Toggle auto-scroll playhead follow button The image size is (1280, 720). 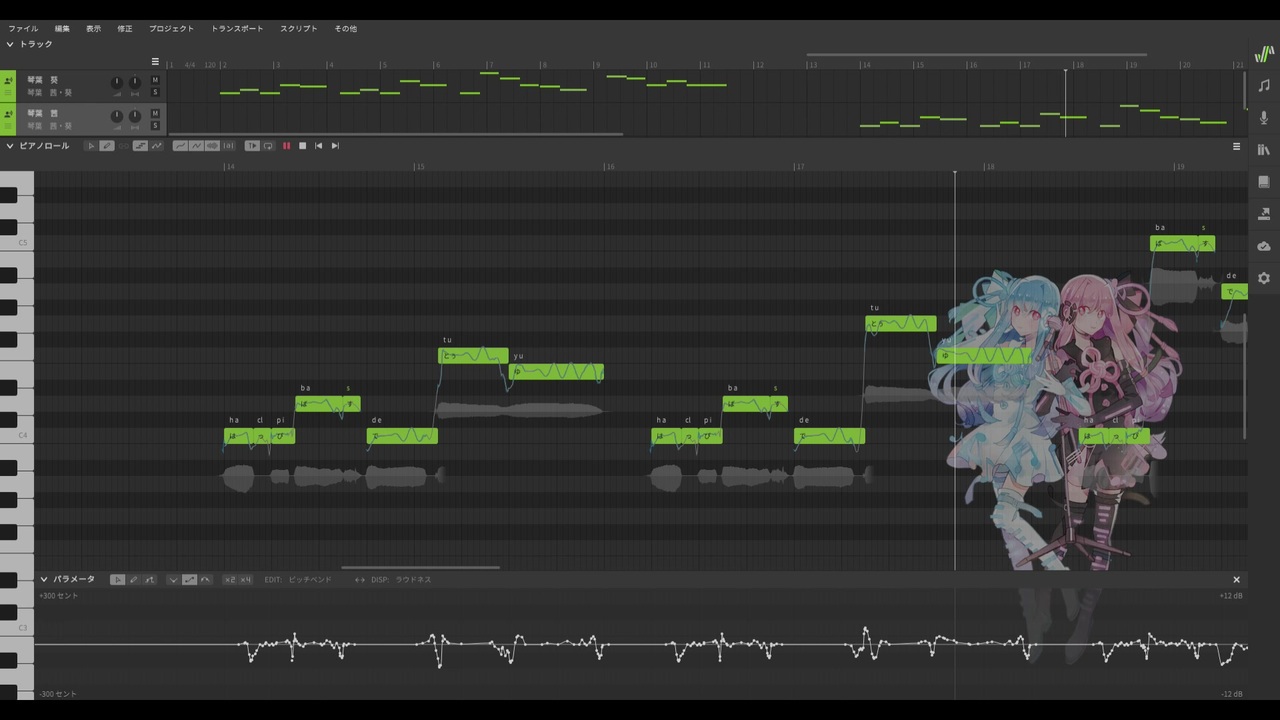(x=252, y=146)
